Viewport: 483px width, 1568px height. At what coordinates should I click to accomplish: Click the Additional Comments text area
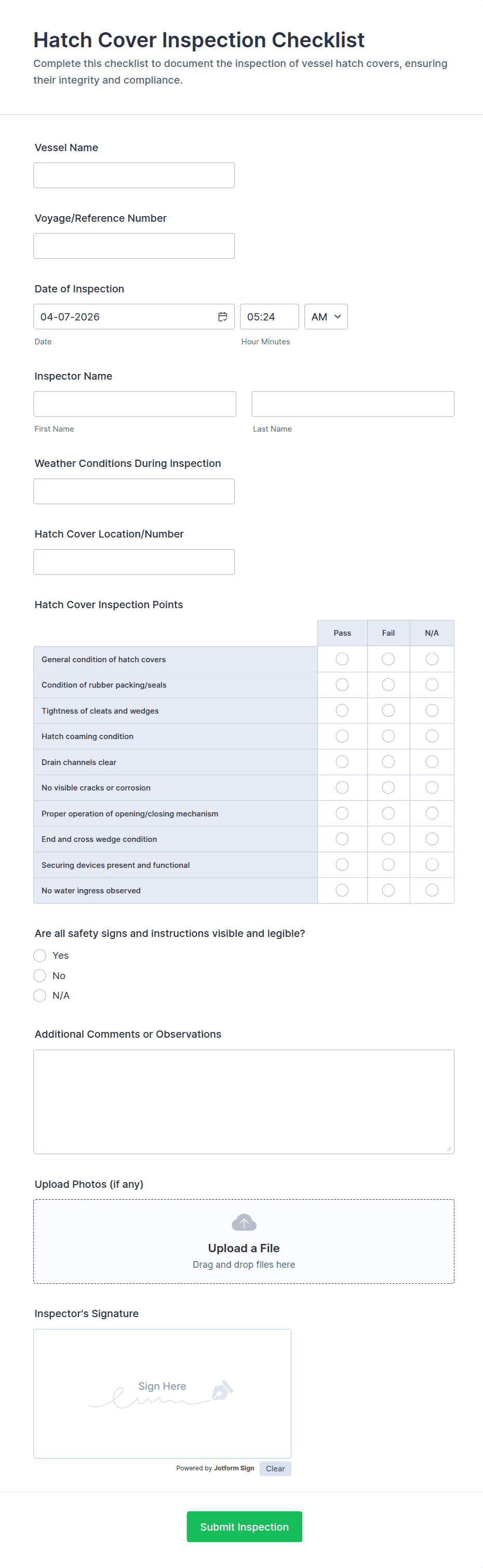click(x=244, y=1101)
